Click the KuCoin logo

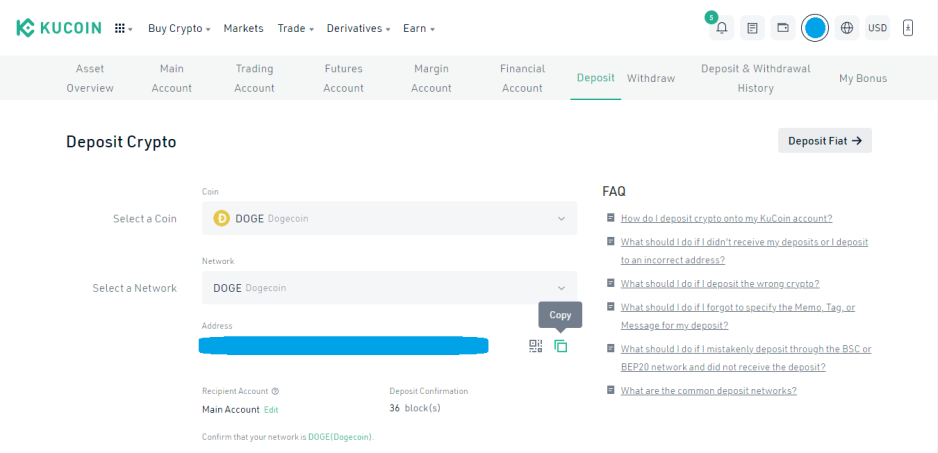click(x=59, y=28)
